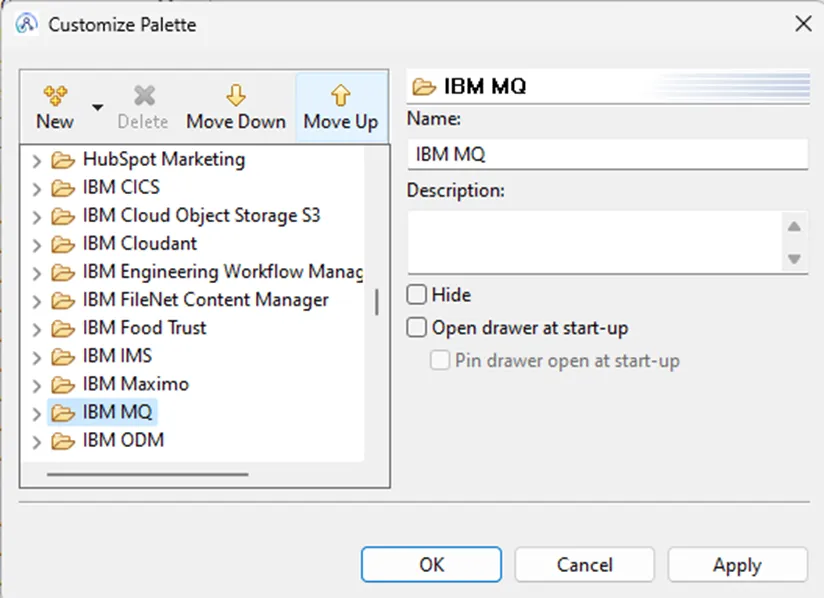Click the IBM MQ heading folder icon
This screenshot has height=598, width=824.
tap(424, 87)
